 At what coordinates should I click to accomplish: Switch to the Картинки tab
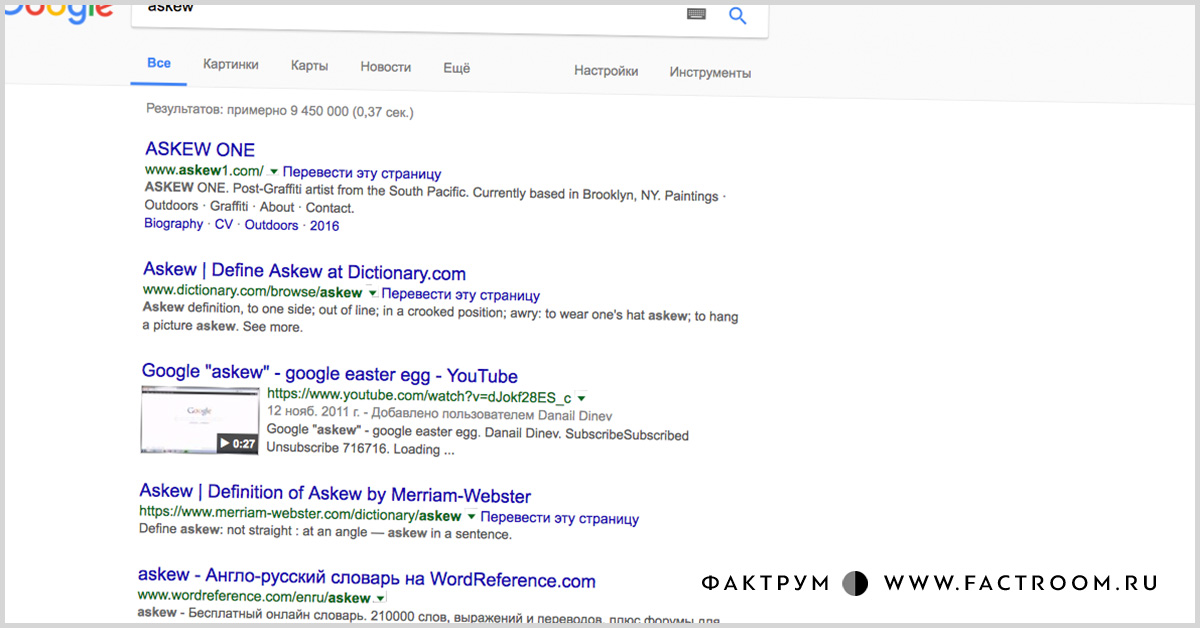point(230,65)
